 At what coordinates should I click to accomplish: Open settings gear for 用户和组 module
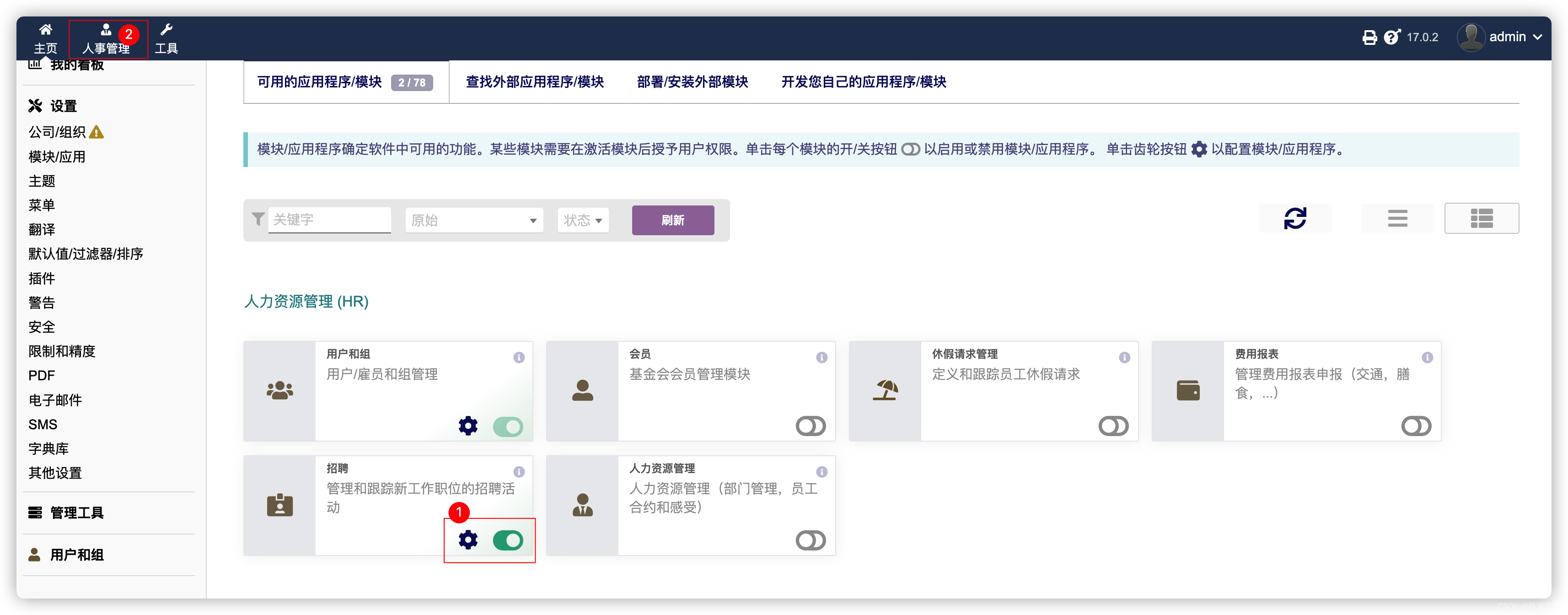(x=467, y=426)
